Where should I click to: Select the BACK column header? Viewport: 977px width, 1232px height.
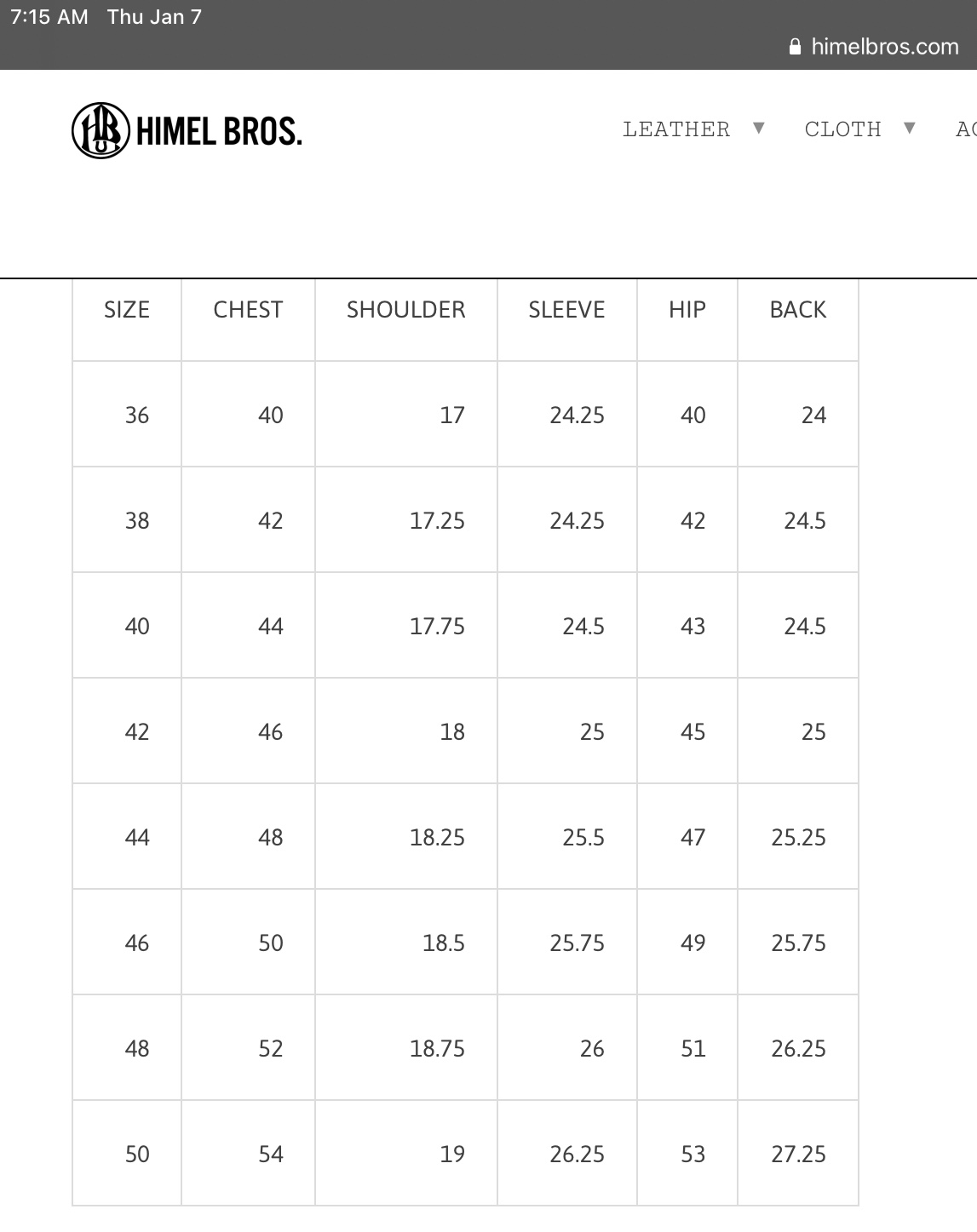pos(798,309)
